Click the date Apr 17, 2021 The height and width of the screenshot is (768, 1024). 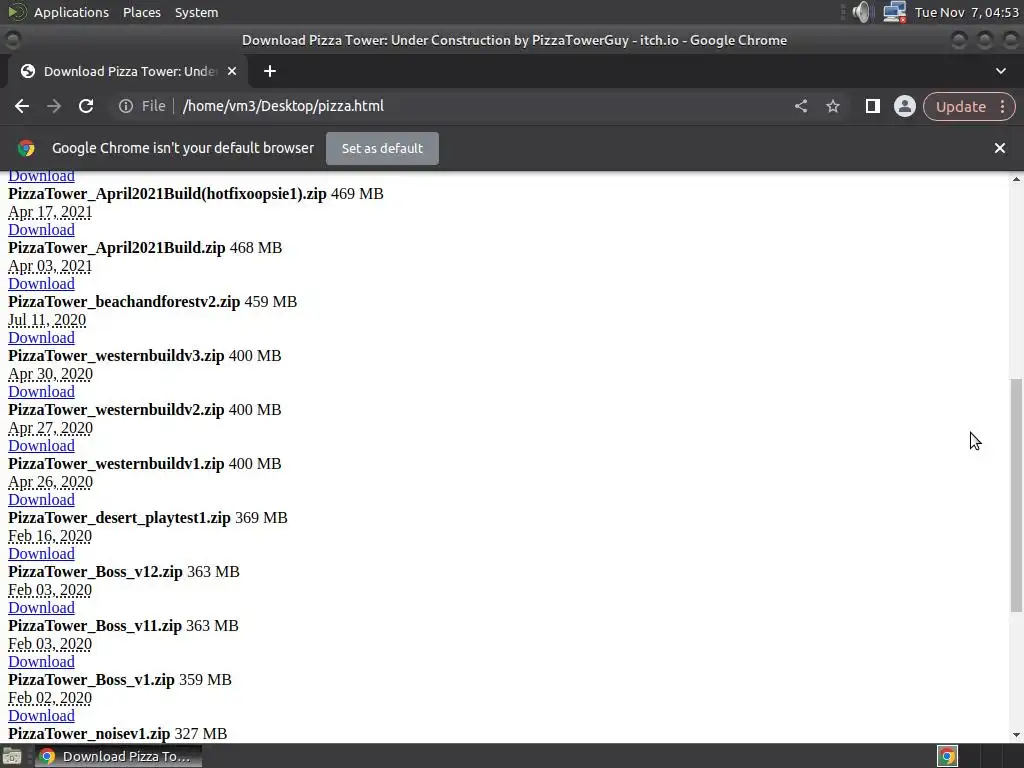(x=50, y=212)
